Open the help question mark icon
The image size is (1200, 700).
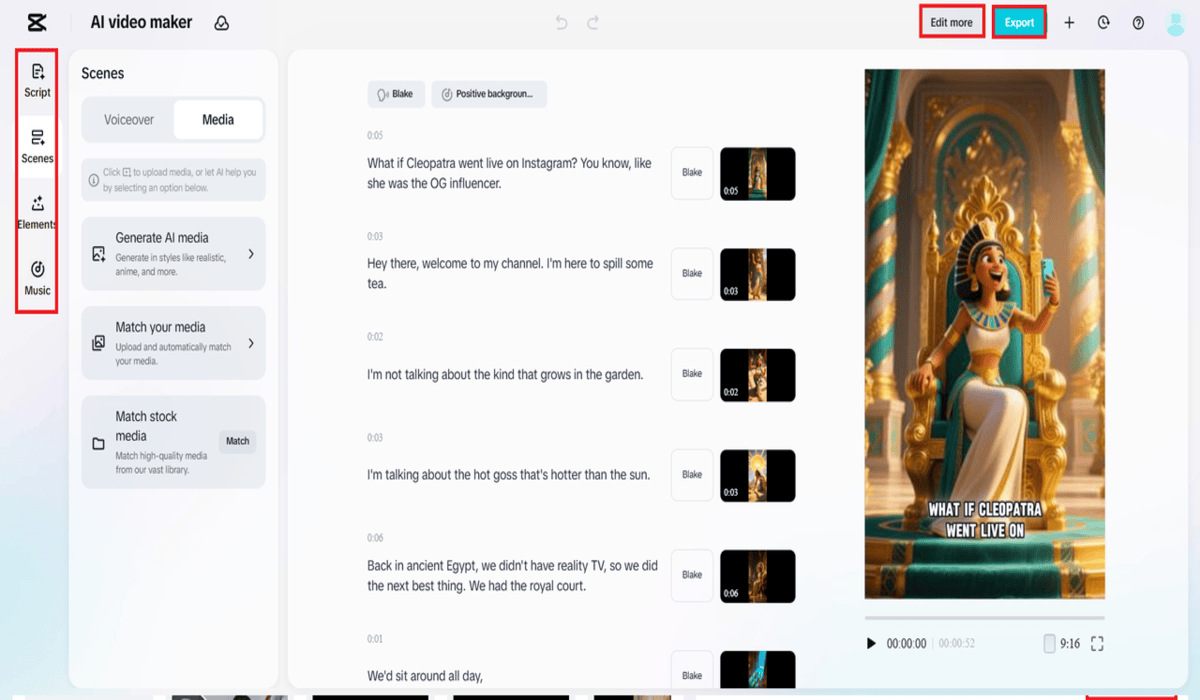(x=1138, y=22)
